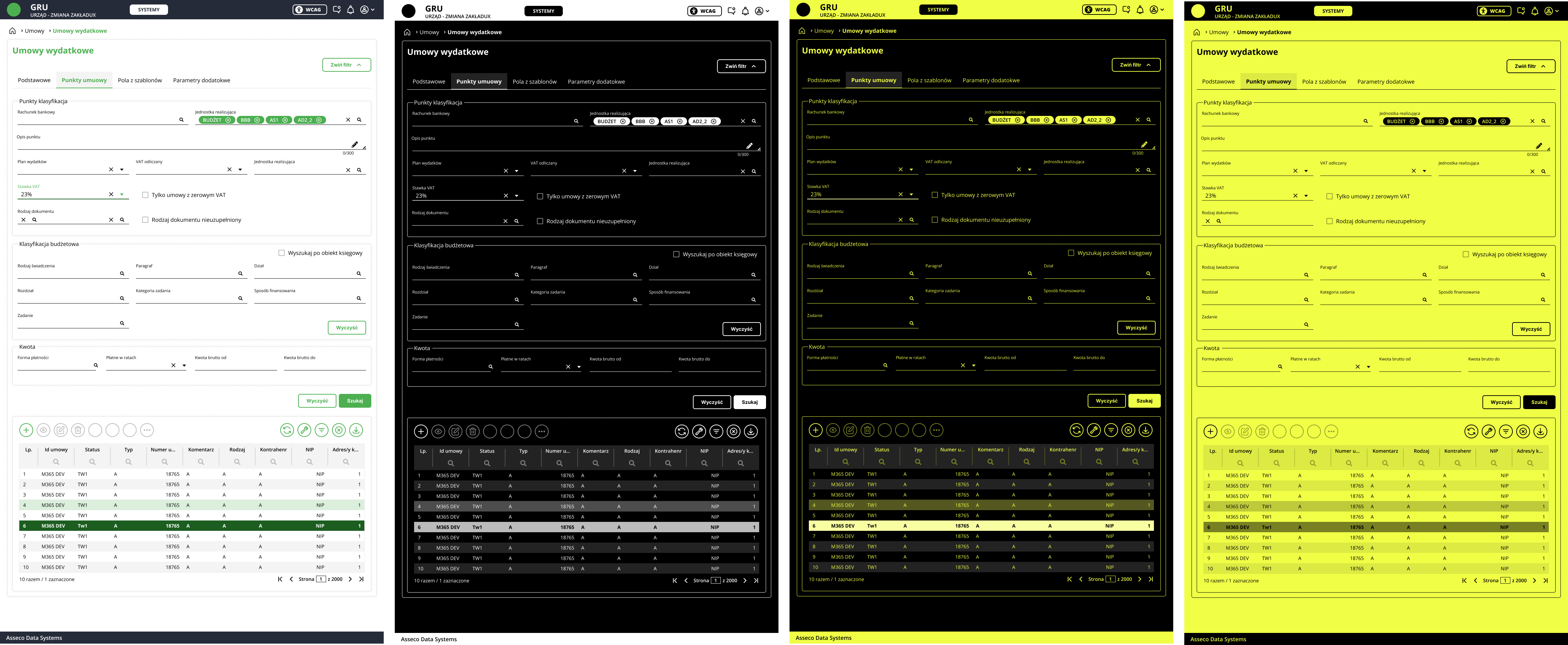This screenshot has width=1568, height=645.
Task: Click the eye preview icon in light green panel
Action: [43, 430]
